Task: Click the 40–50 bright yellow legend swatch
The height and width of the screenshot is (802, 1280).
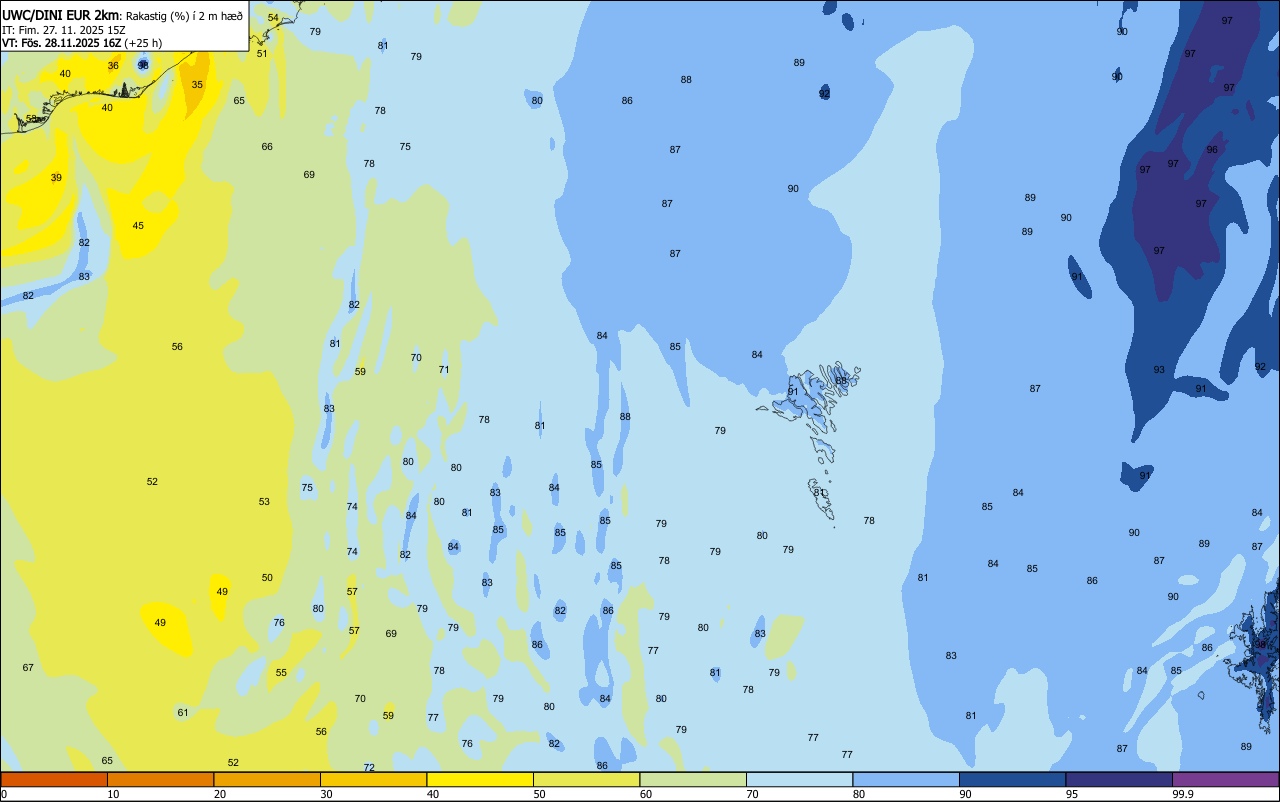Action: [x=480, y=779]
